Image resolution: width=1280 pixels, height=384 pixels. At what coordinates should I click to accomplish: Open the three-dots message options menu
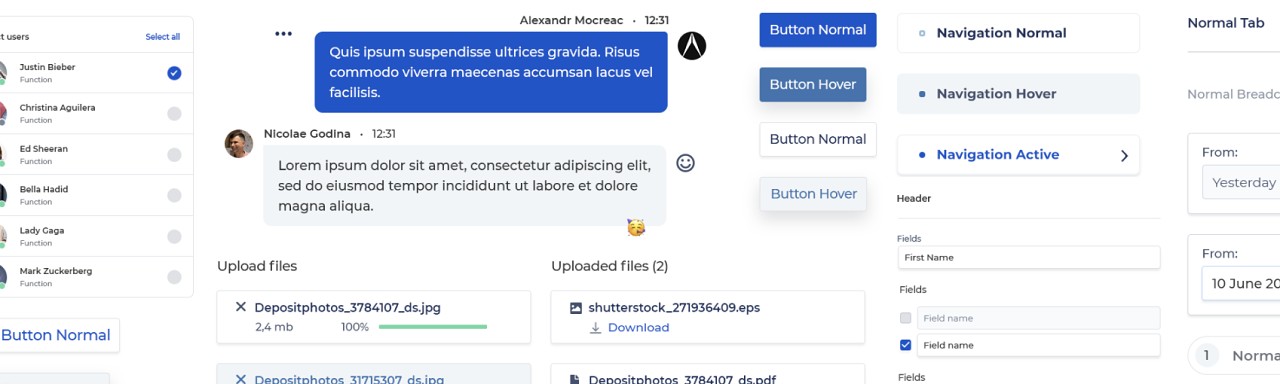284,34
